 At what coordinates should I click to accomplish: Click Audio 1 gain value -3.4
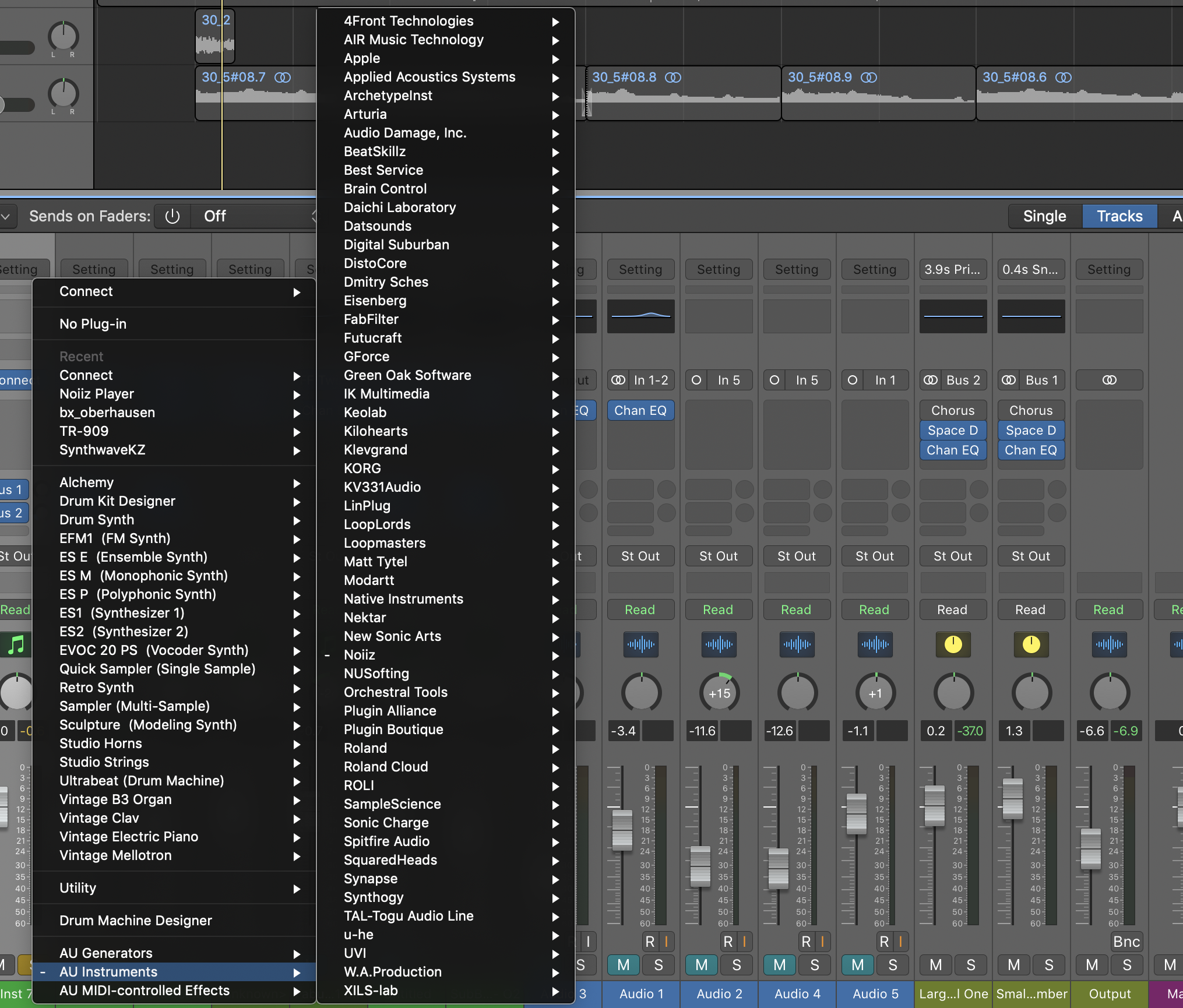click(623, 731)
